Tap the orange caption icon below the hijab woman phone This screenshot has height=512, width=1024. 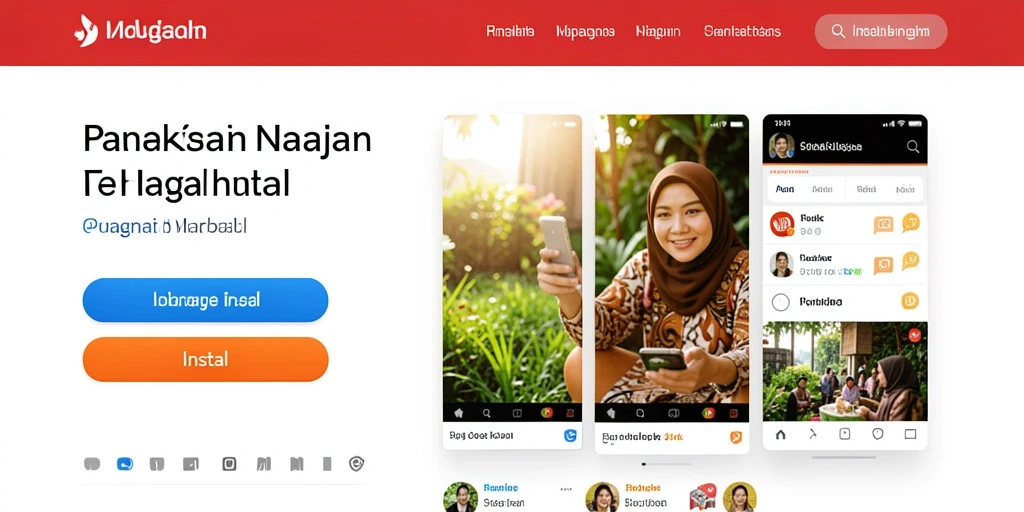(735, 437)
